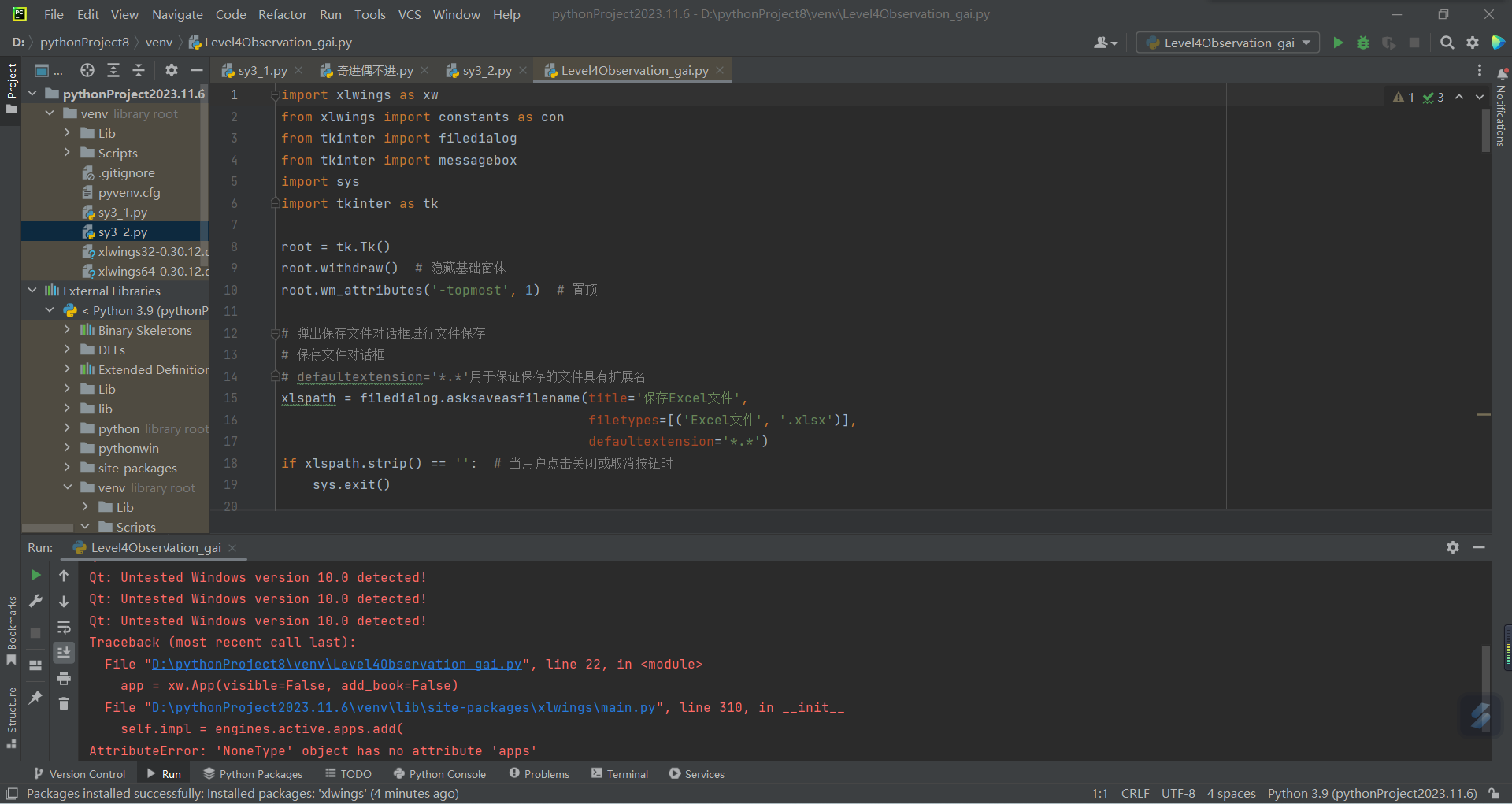Viewport: 1512px width, 804px height.
Task: Run Level4Observation_gai with the green play button
Action: tap(1338, 43)
